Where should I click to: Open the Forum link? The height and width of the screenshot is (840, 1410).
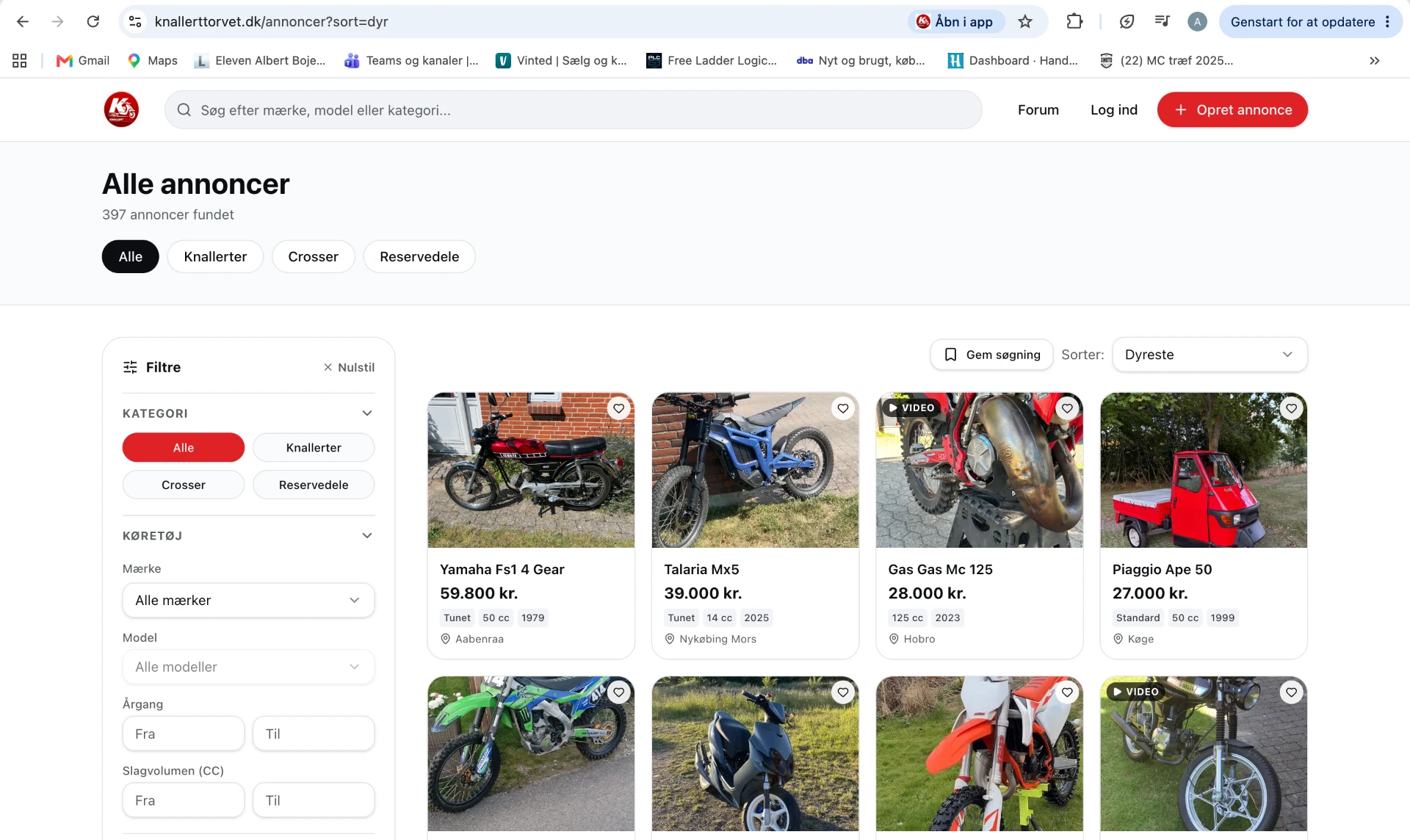[1038, 109]
